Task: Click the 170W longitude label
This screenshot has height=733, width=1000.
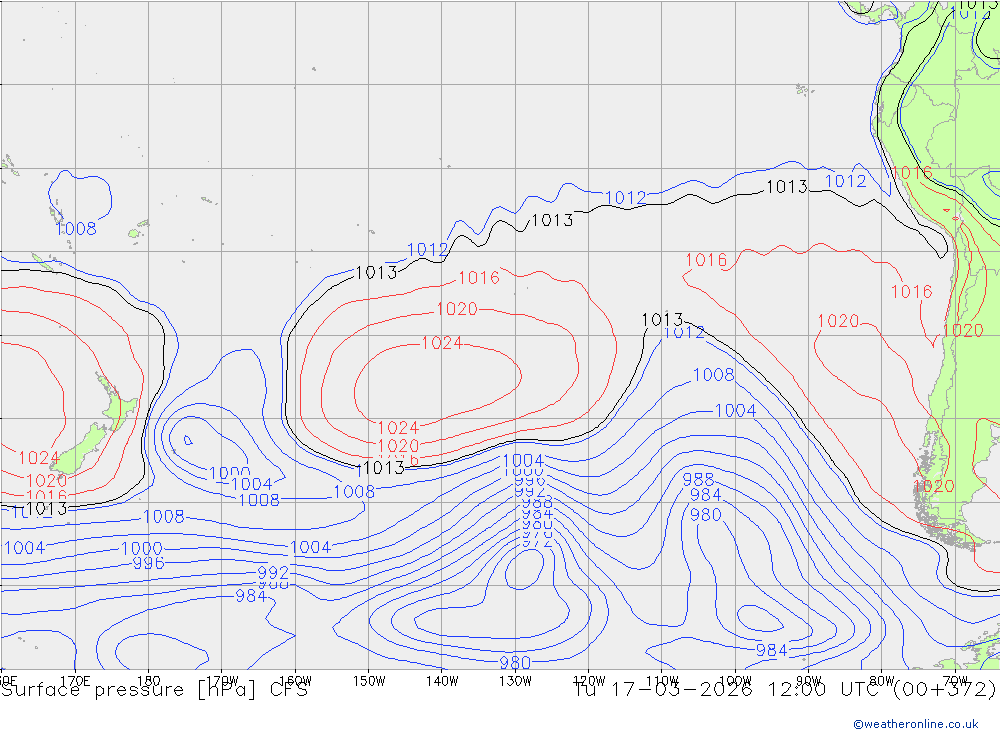Action: point(222,681)
